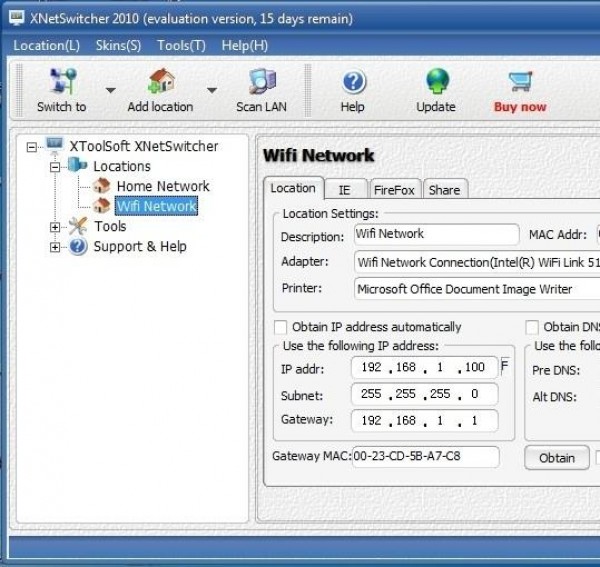Select Support & Help tree item label
The height and width of the screenshot is (567, 600).
140,246
